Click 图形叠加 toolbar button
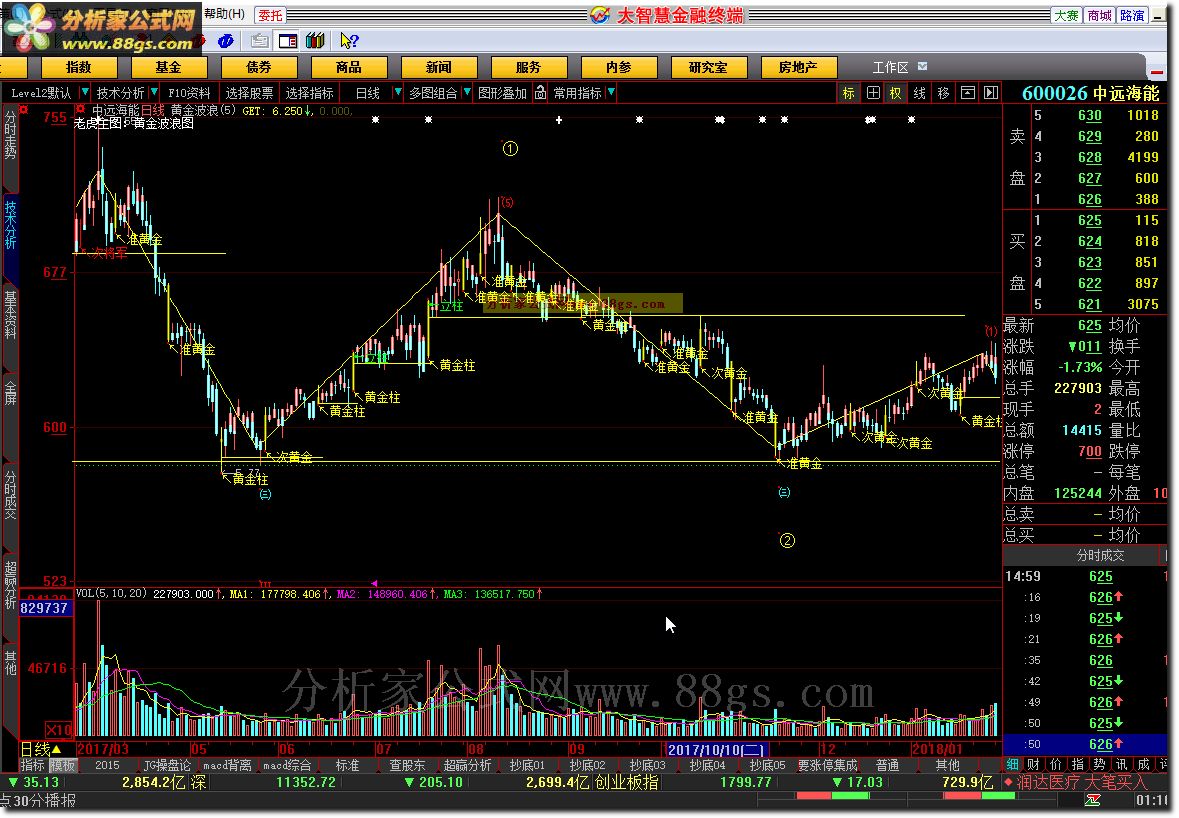This screenshot has width=1179, height=818. tap(502, 92)
